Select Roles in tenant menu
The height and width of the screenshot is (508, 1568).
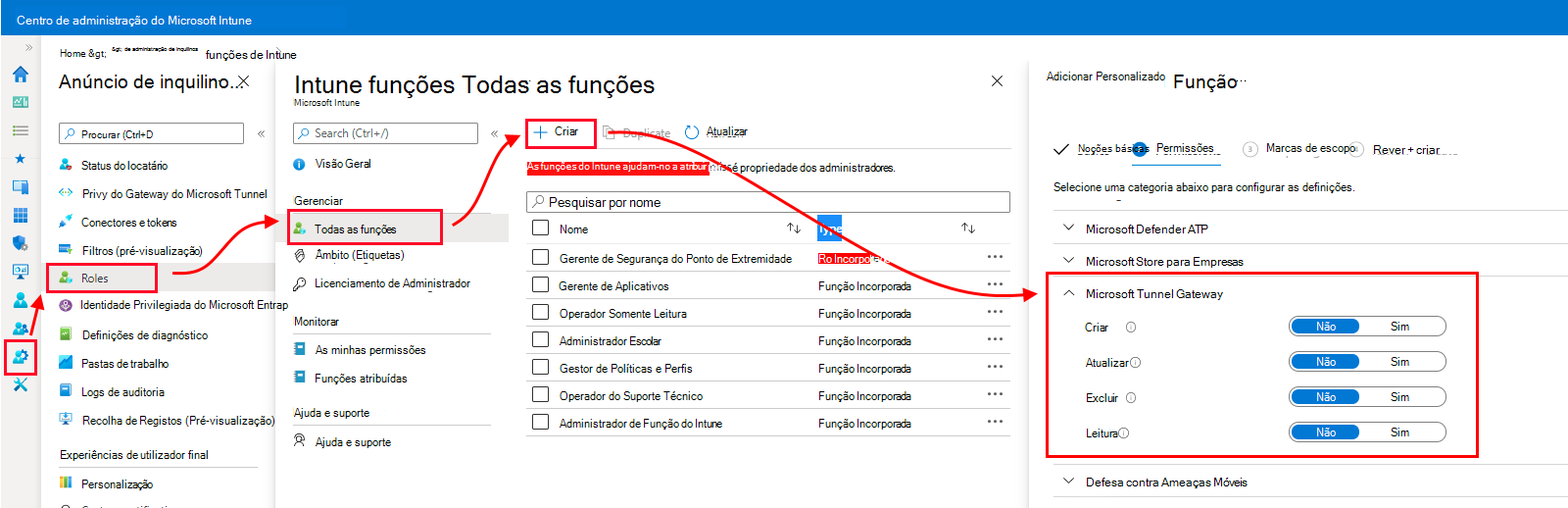tap(95, 279)
